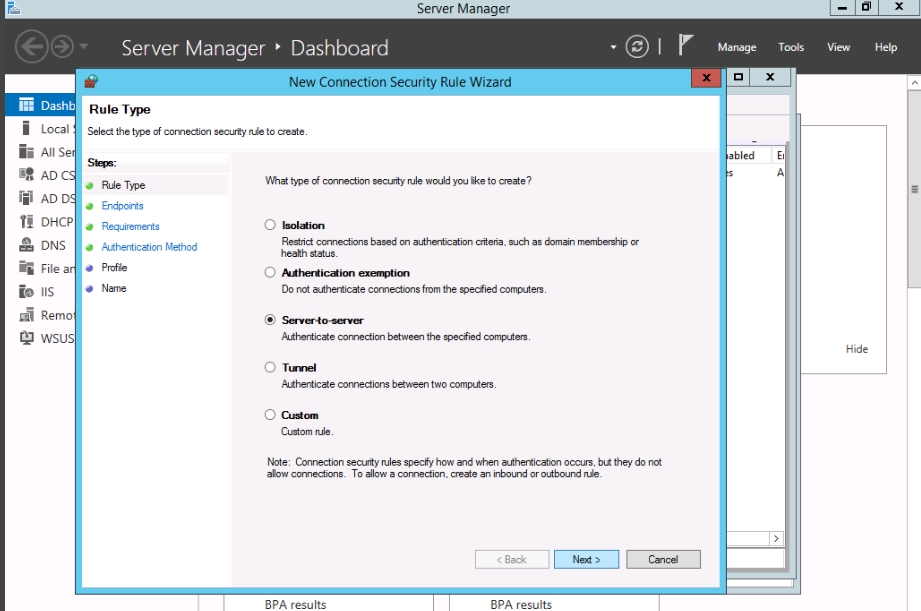Jump to Authentication Method step
921x611 pixels.
coord(149,247)
